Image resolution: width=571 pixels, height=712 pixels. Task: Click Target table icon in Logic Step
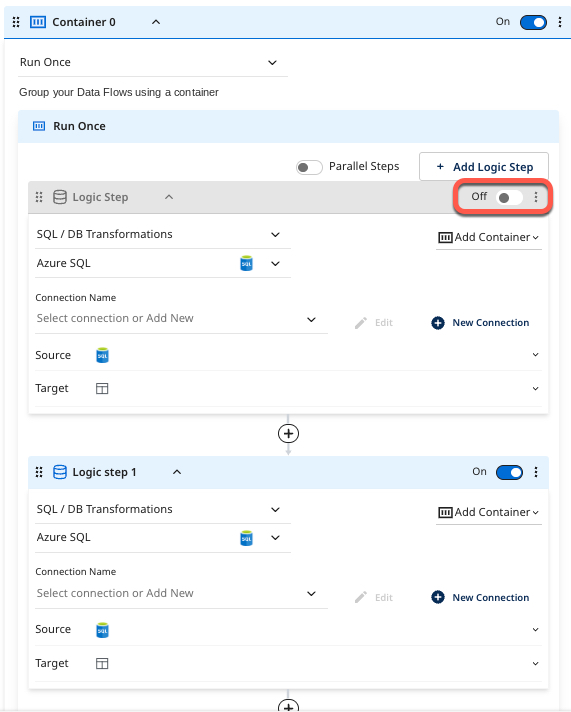[102, 389]
